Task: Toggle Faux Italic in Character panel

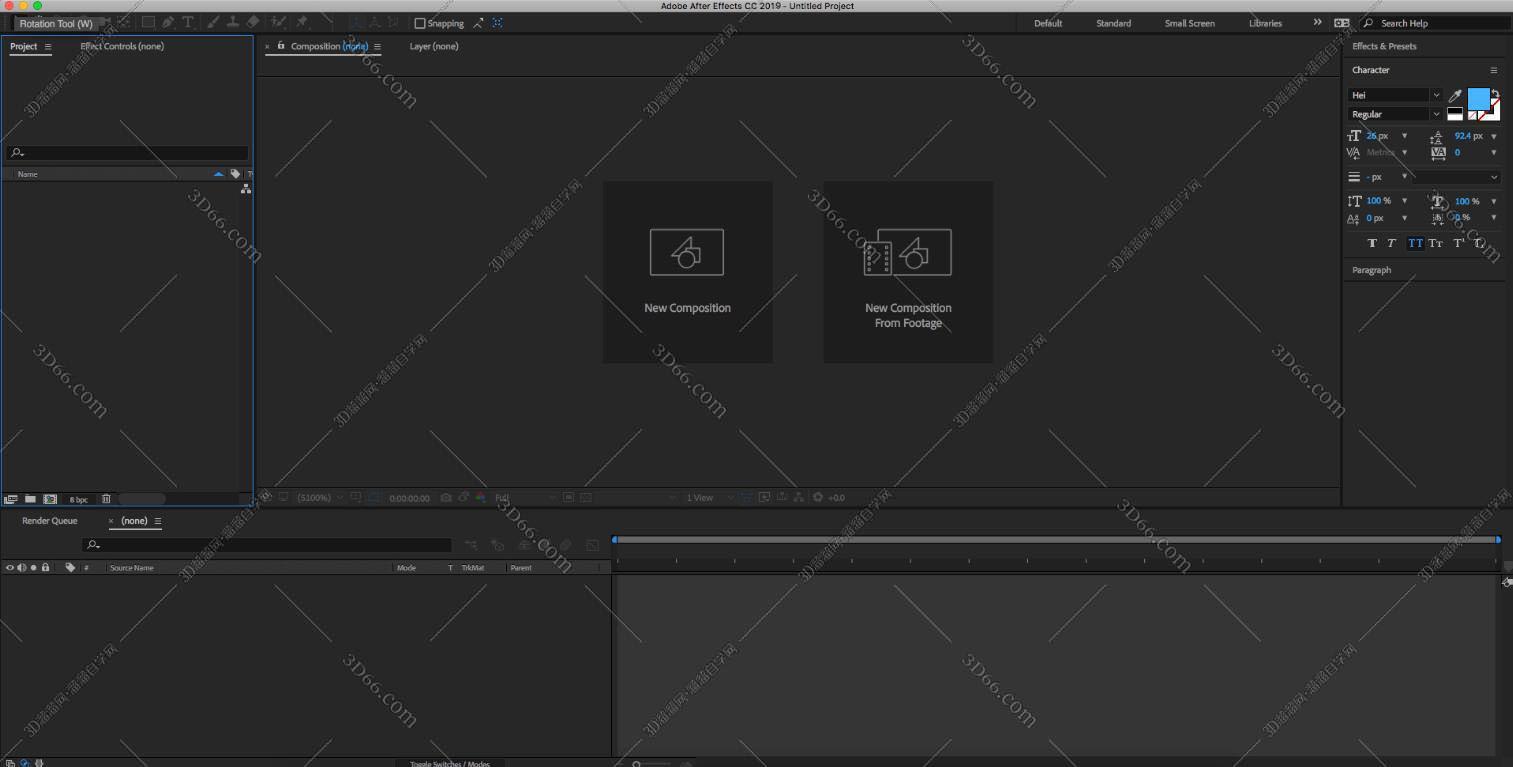Action: tap(1391, 243)
